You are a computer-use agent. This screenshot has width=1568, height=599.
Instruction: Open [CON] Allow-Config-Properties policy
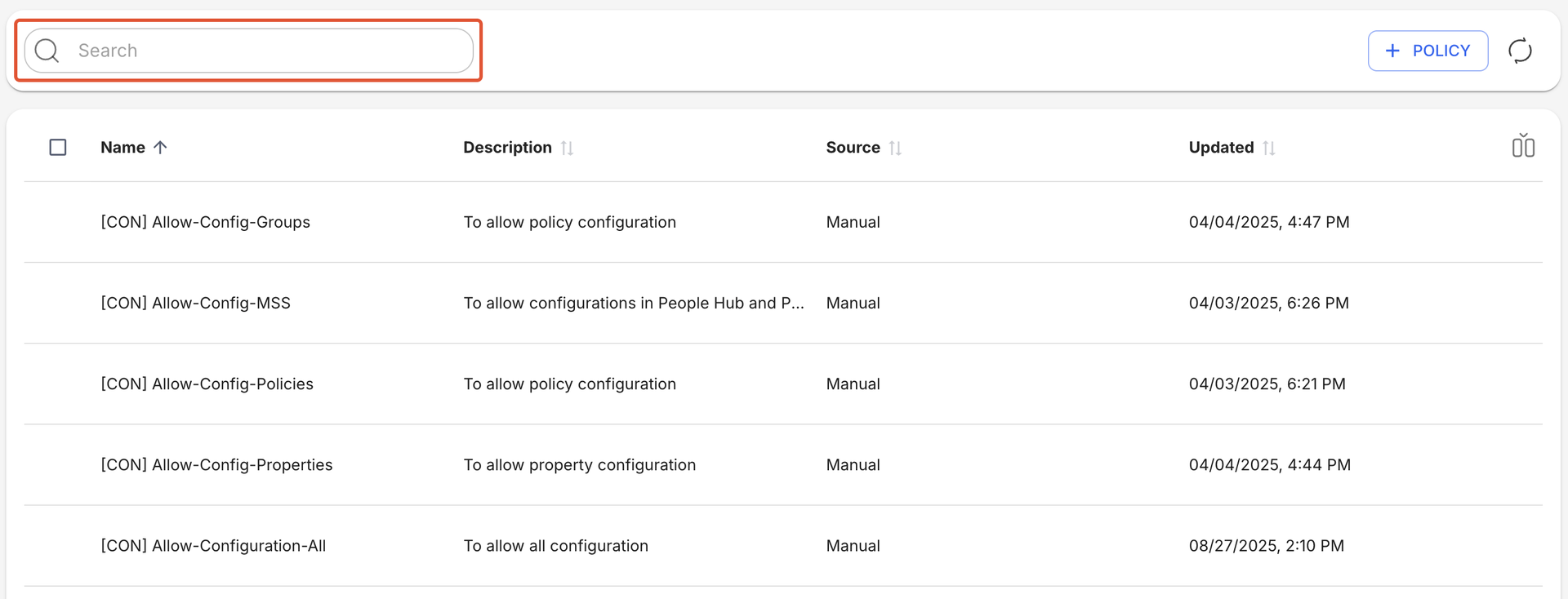point(216,464)
